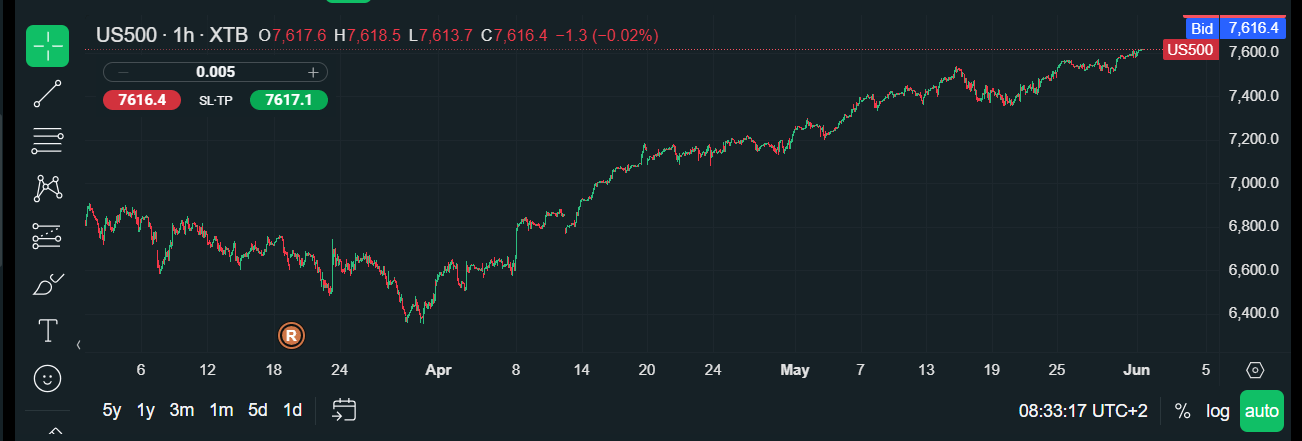Open chart settings hexagon gear icon
The width and height of the screenshot is (1302, 441).
tap(1255, 370)
